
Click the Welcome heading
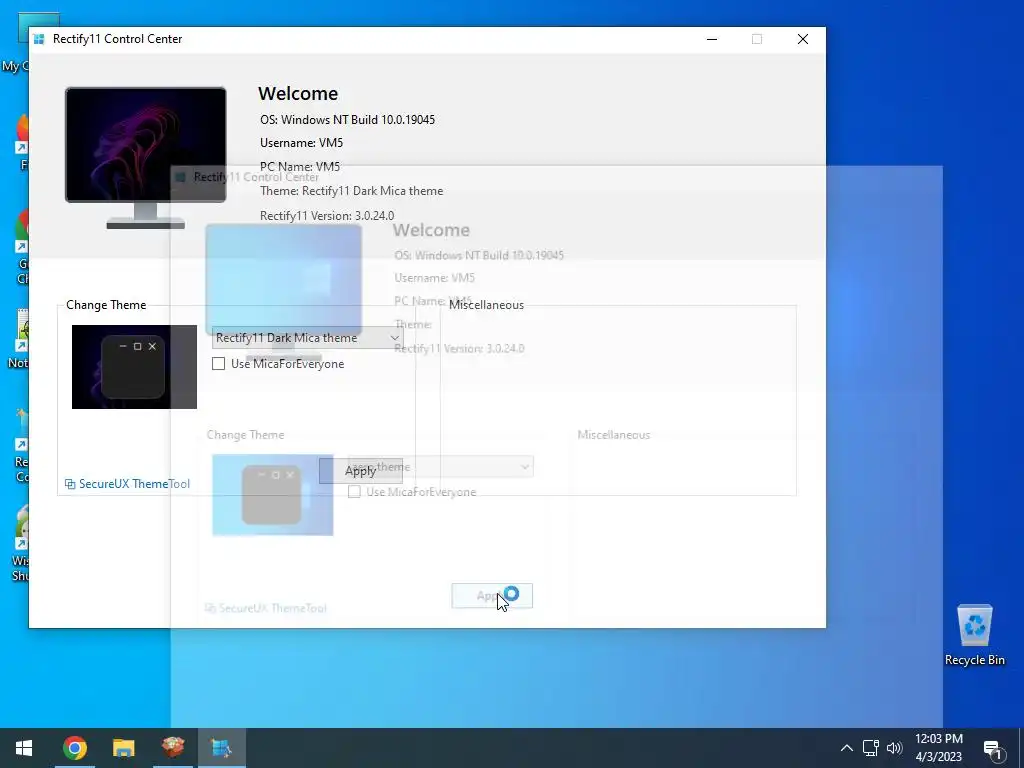[x=298, y=93]
